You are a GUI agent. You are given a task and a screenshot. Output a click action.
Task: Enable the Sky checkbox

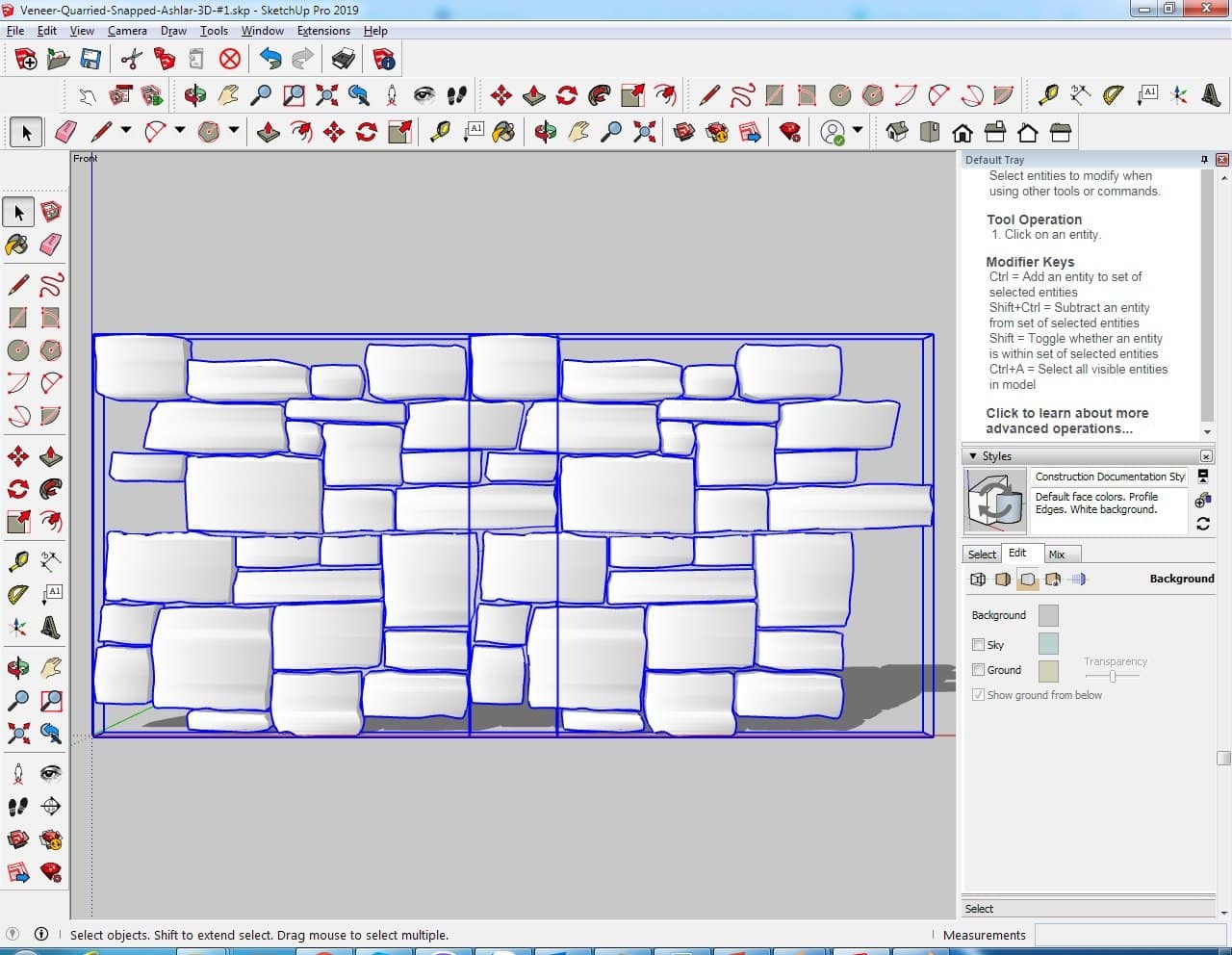point(978,645)
